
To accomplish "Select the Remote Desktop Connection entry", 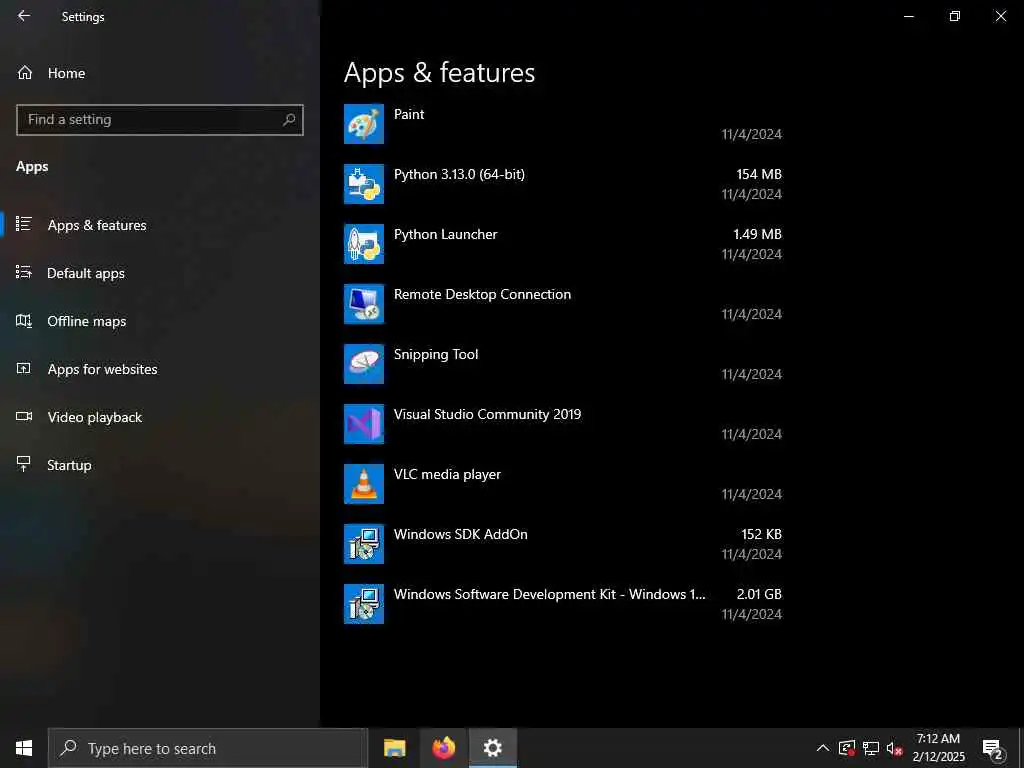I will coord(482,295).
